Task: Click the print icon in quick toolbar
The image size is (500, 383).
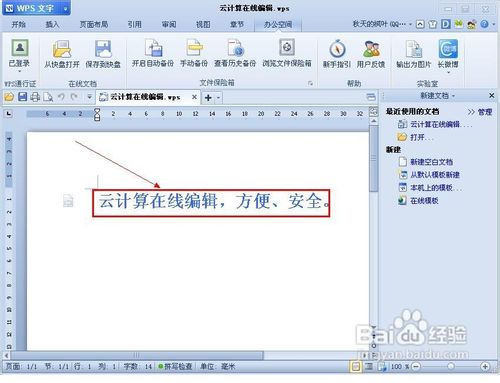Action: pos(35,97)
